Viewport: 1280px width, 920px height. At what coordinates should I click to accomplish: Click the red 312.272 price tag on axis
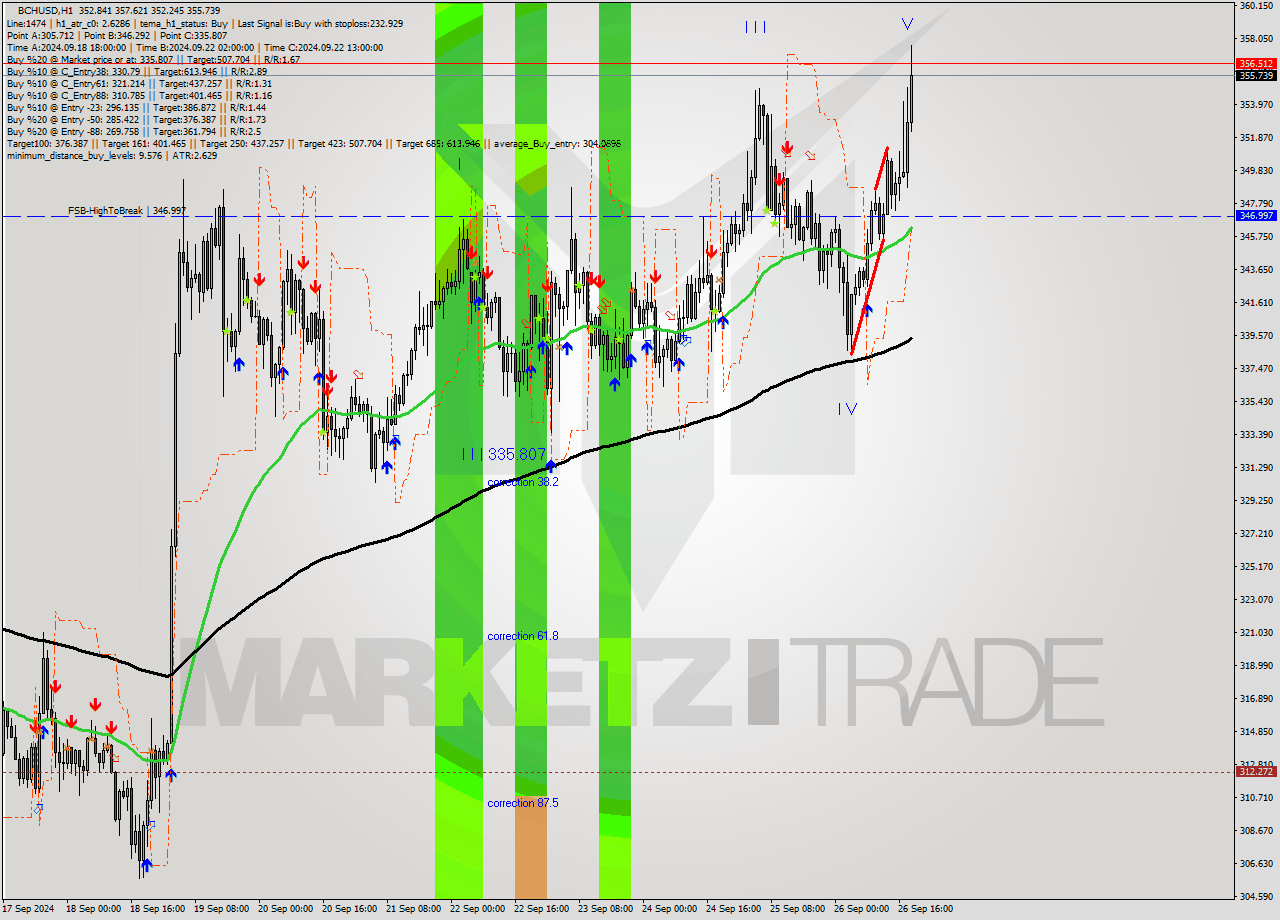(x=1256, y=772)
